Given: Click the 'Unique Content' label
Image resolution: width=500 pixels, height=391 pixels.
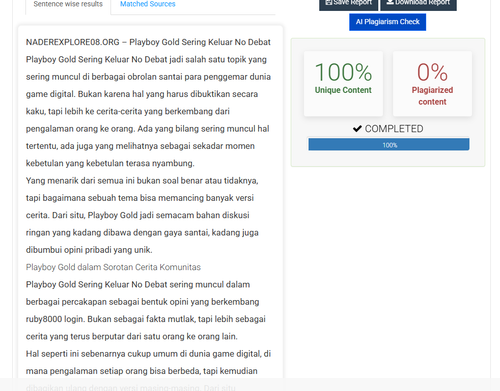Looking at the screenshot, I should pos(343,90).
